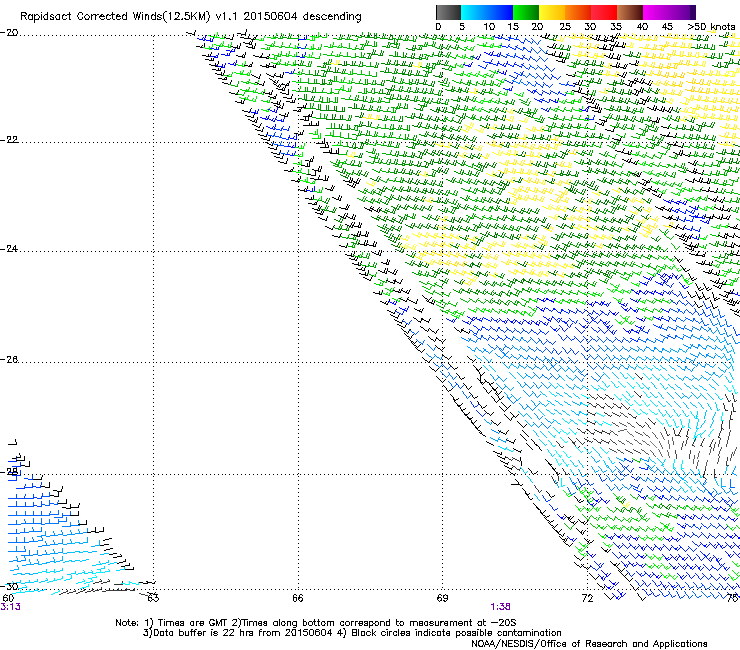Viewport: 740px width, 650px height.
Task: Click legend tick label 25
Action: 565,27
